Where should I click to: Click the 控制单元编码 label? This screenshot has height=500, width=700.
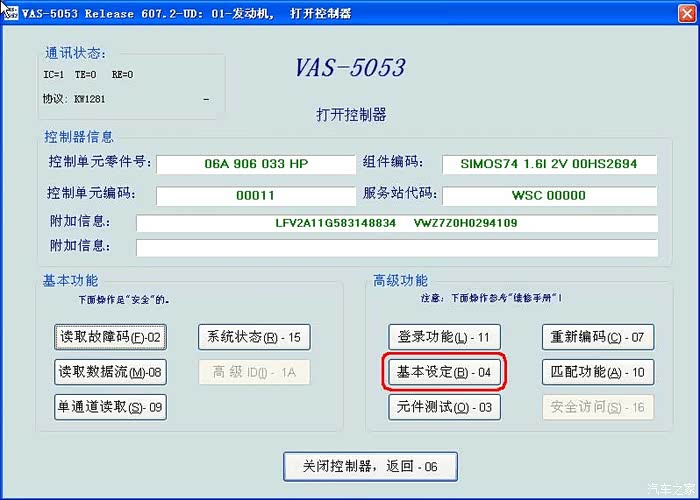tap(91, 193)
